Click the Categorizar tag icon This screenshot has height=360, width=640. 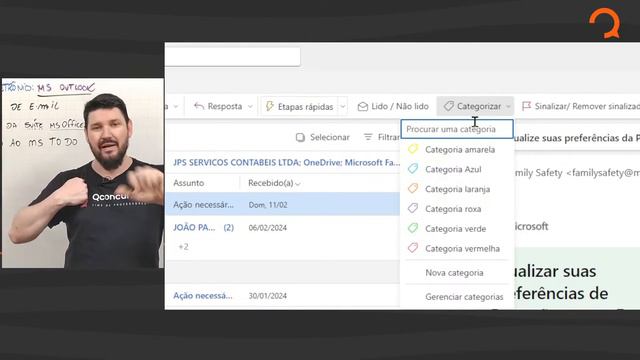449,106
